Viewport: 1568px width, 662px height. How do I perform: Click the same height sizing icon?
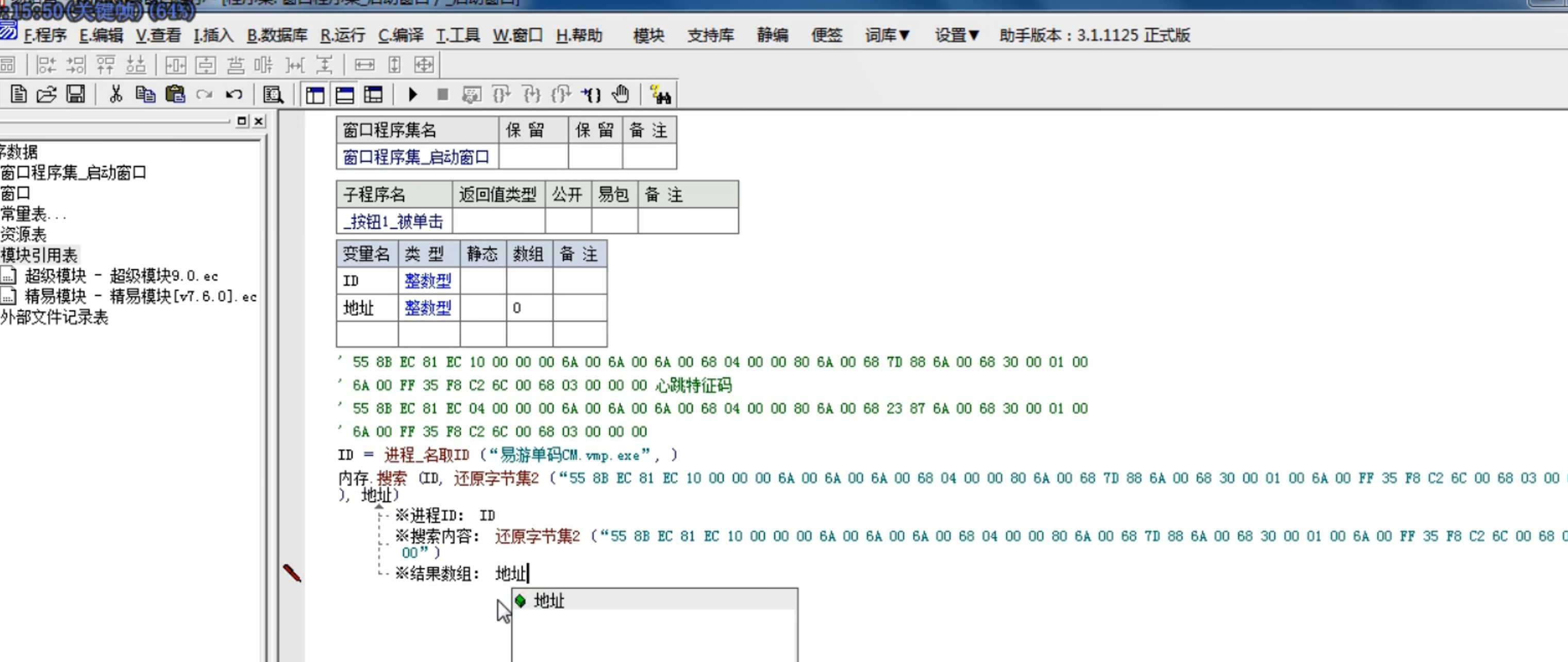point(394,64)
